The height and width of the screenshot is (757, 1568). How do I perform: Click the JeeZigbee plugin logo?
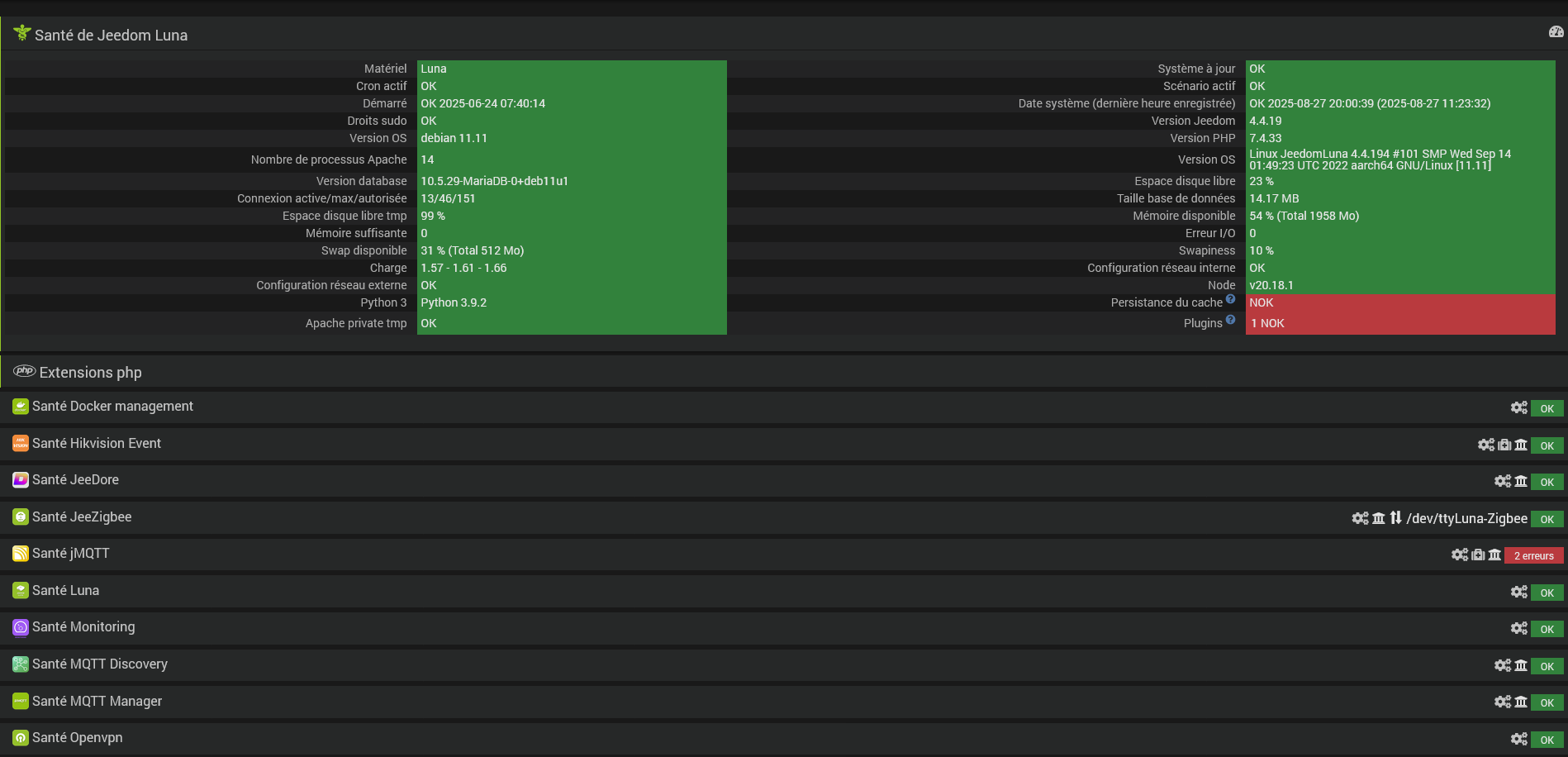21,517
